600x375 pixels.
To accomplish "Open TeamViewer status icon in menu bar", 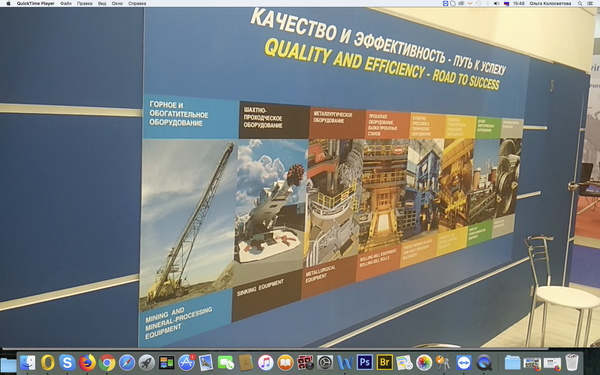I will [x=445, y=3].
